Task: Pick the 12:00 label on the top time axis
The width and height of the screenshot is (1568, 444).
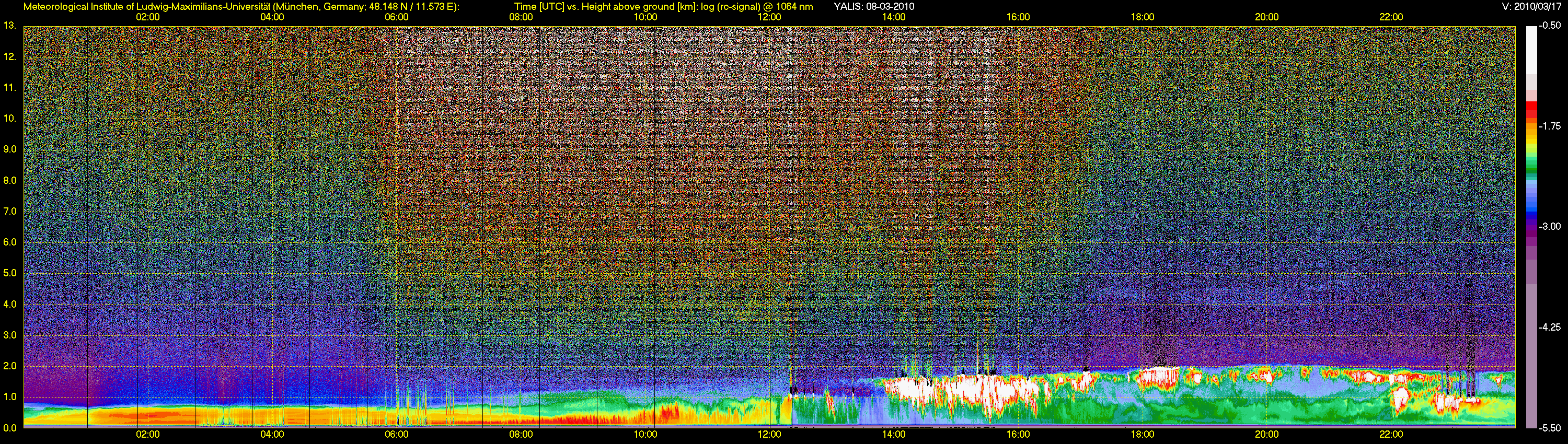Action: (x=769, y=17)
